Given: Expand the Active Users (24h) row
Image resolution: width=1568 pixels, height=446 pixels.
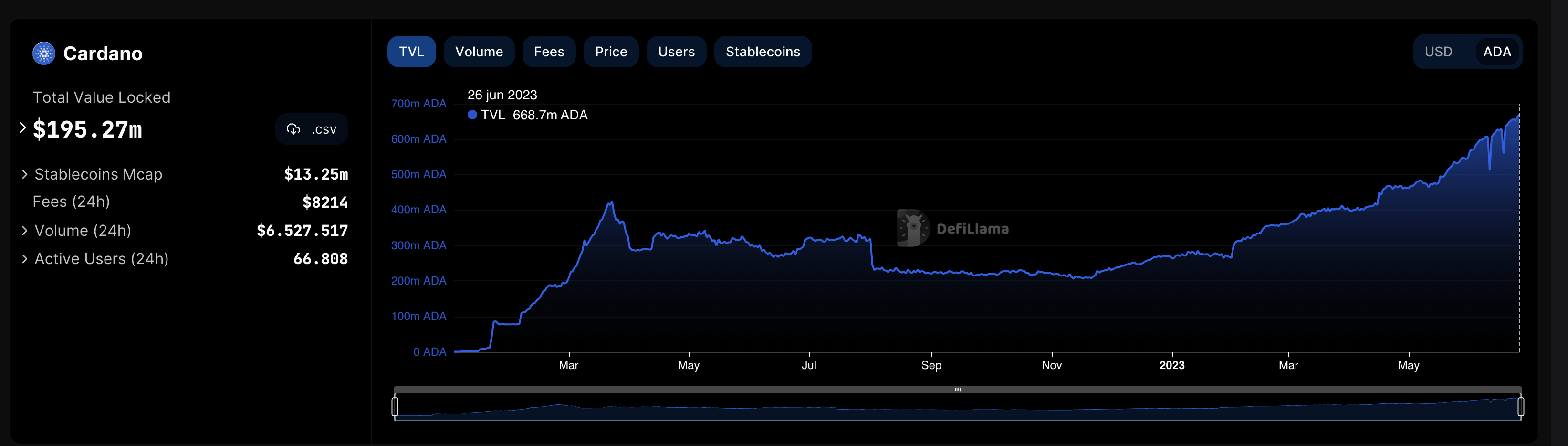Looking at the screenshot, I should coord(24,259).
